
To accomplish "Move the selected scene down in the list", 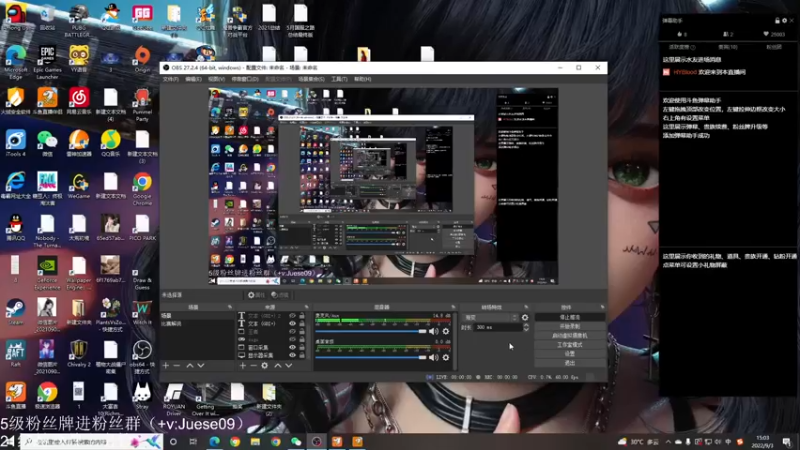I will (x=201, y=365).
